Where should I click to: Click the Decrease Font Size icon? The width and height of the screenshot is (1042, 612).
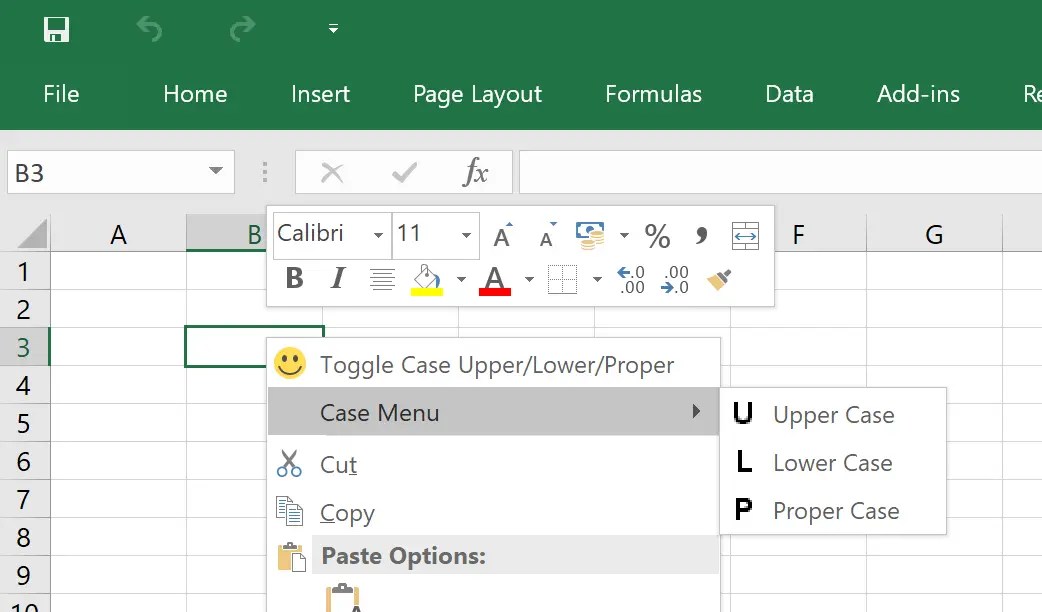coord(546,238)
